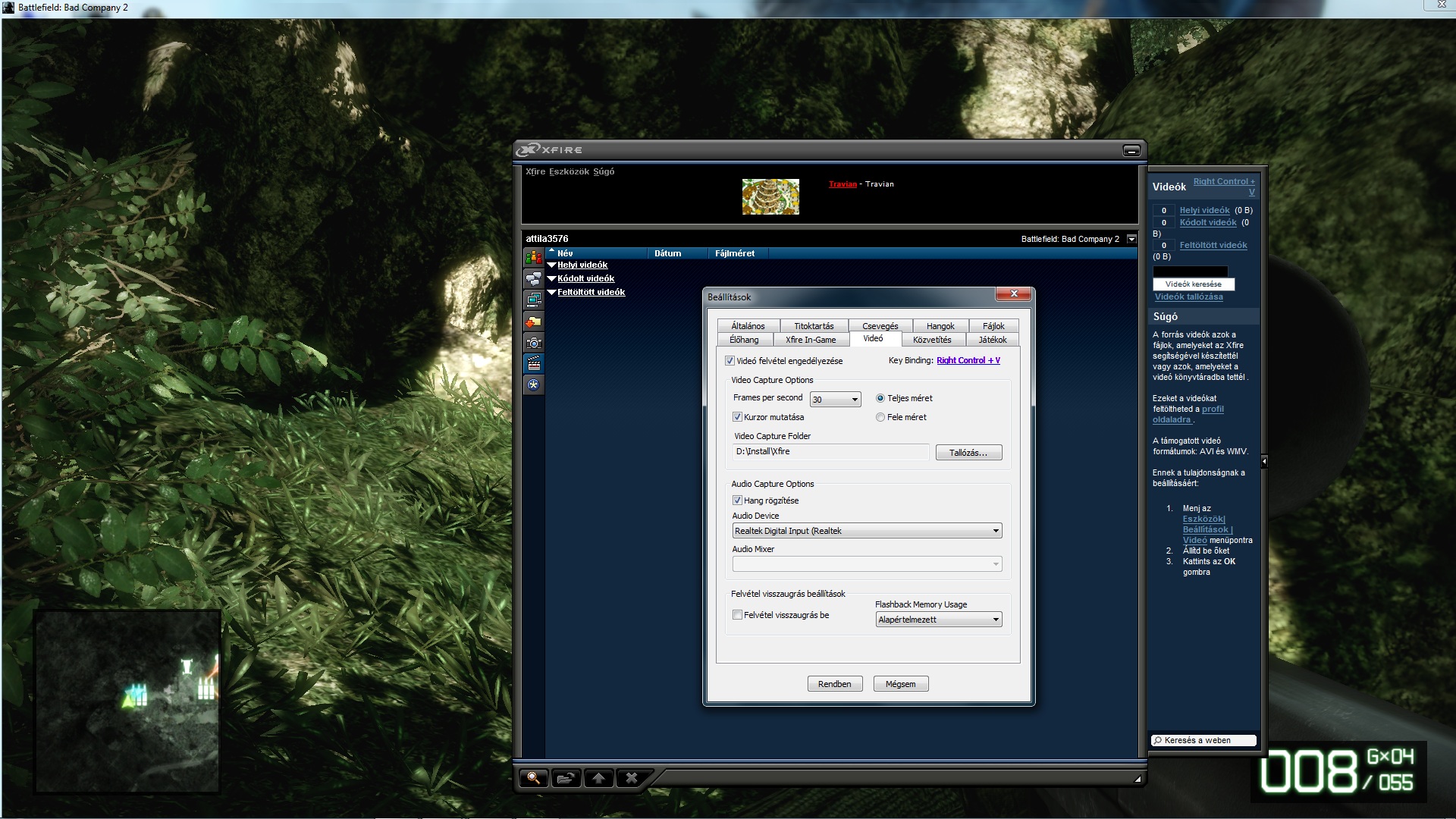The image size is (1456, 819).
Task: Sort by Név column header
Action: pyautogui.click(x=596, y=253)
